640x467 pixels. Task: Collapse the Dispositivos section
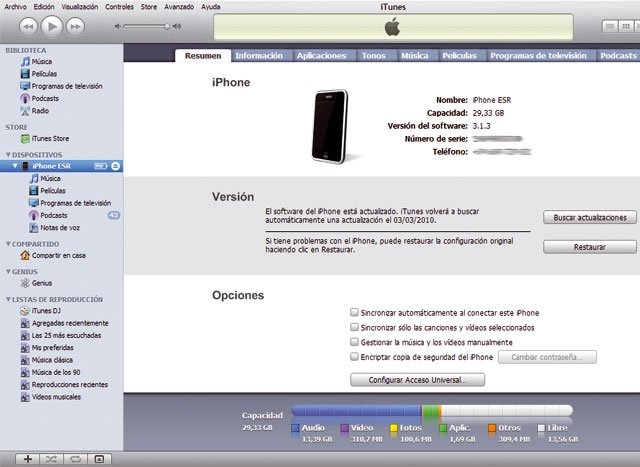click(8, 155)
